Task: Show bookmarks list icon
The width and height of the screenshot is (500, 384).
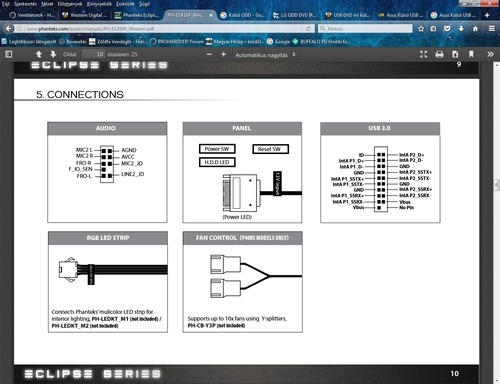Action: [x=433, y=29]
